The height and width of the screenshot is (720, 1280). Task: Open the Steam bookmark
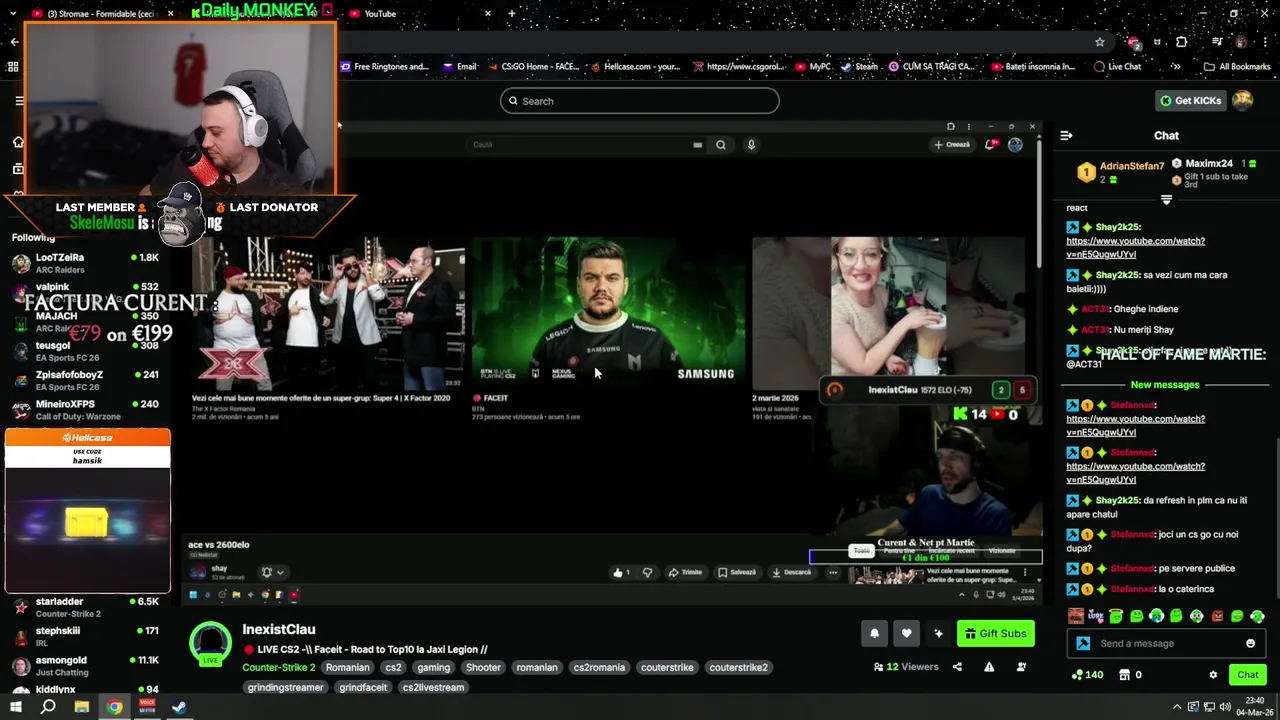(859, 67)
